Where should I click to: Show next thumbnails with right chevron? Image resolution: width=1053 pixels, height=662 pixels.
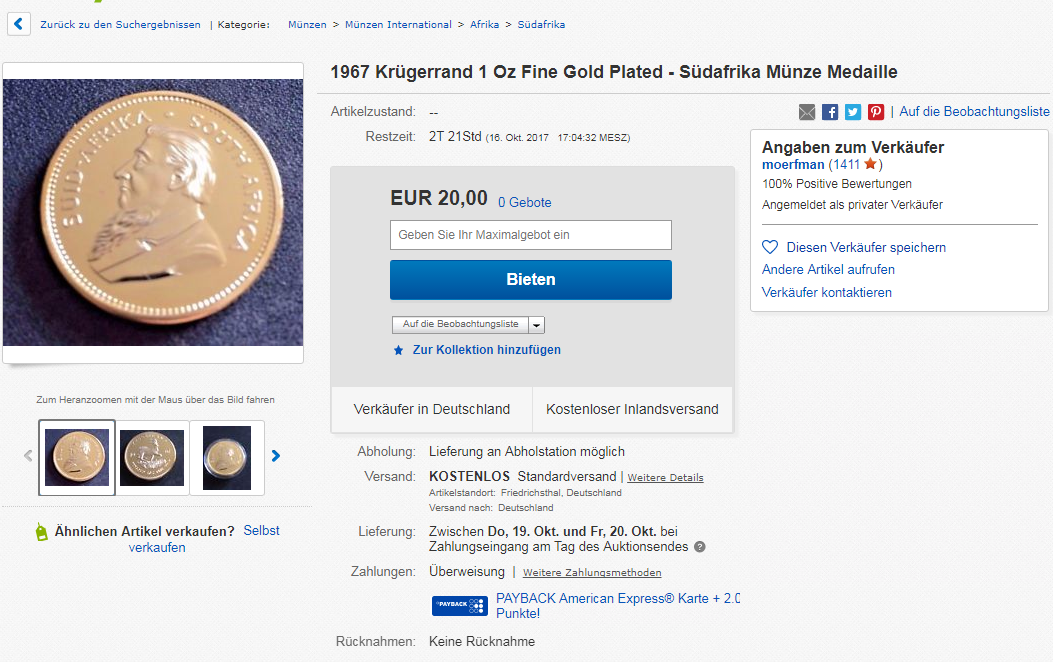276,456
